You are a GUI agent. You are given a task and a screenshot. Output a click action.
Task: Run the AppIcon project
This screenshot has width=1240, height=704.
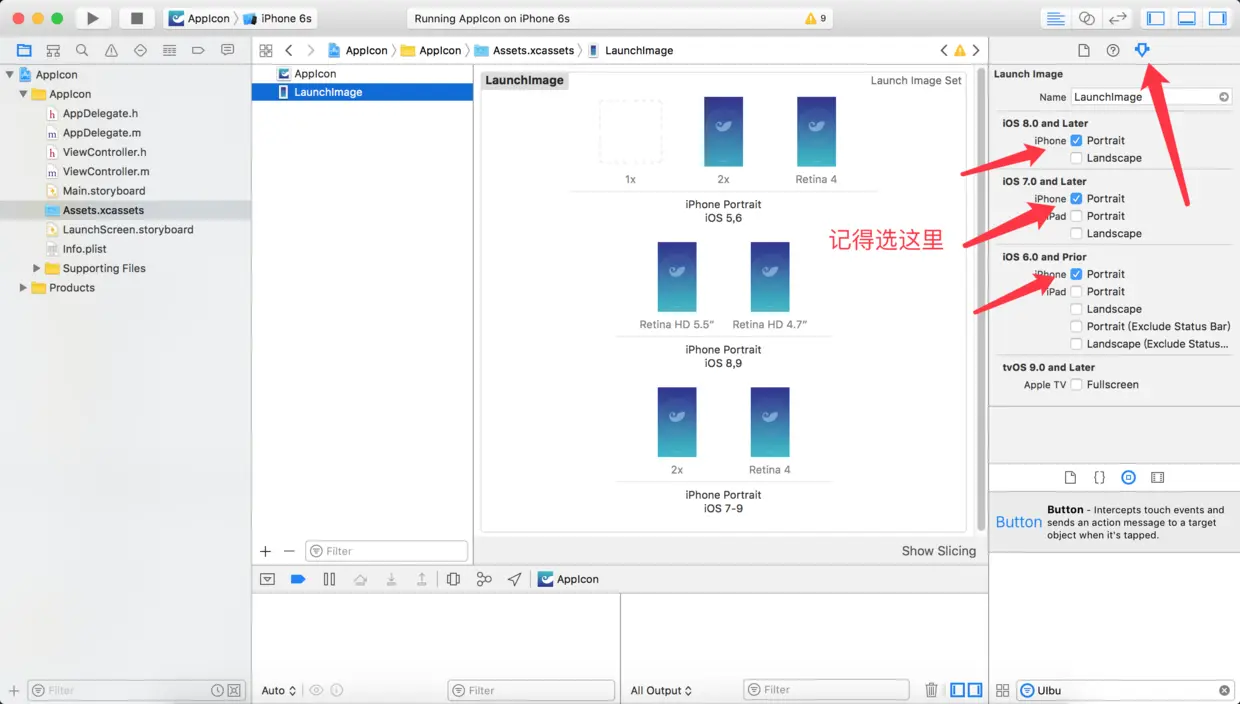click(91, 17)
